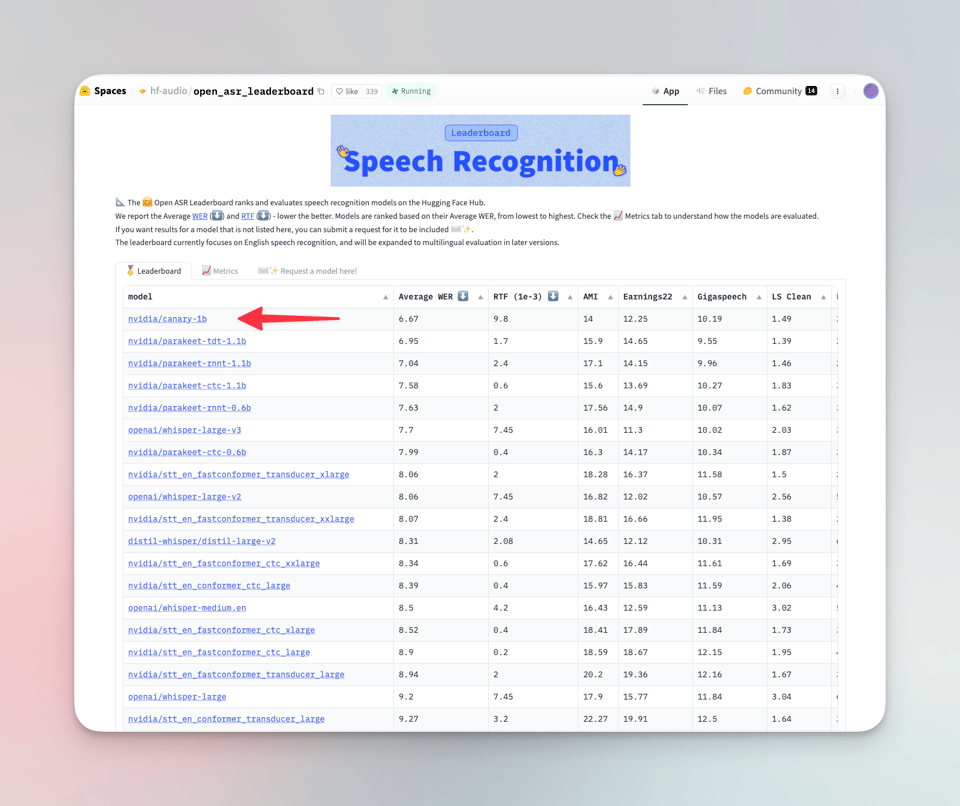Open nvidia/parakeet-ctc-0.6b model link
The image size is (960, 806).
(x=187, y=453)
